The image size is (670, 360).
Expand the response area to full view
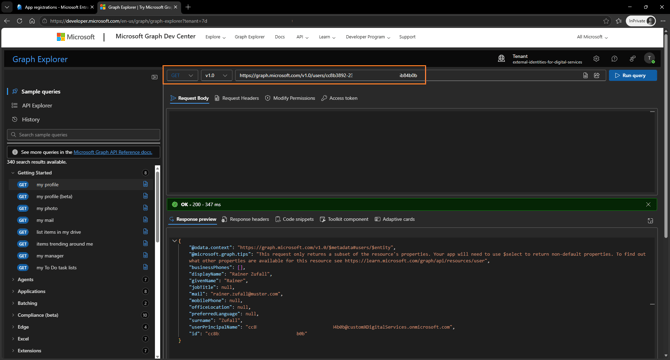[x=650, y=221]
